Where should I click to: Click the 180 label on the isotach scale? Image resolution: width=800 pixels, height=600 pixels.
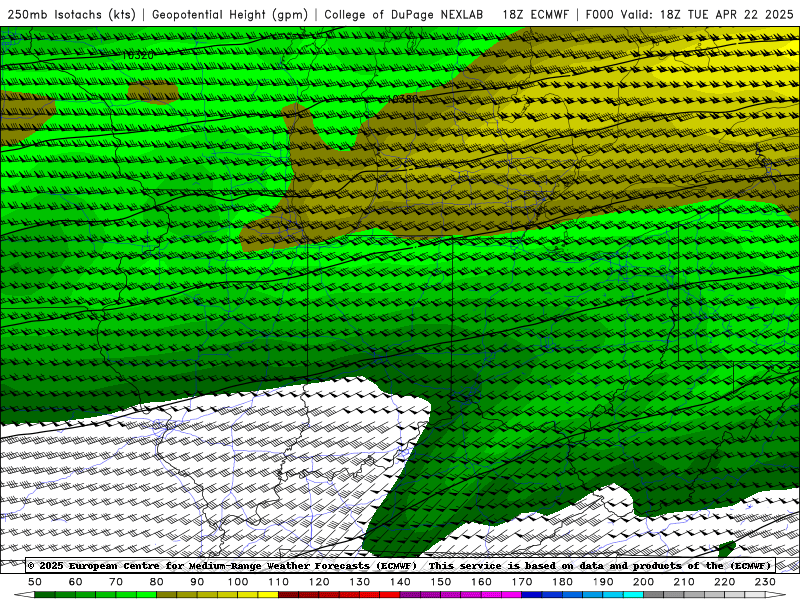coord(562,582)
